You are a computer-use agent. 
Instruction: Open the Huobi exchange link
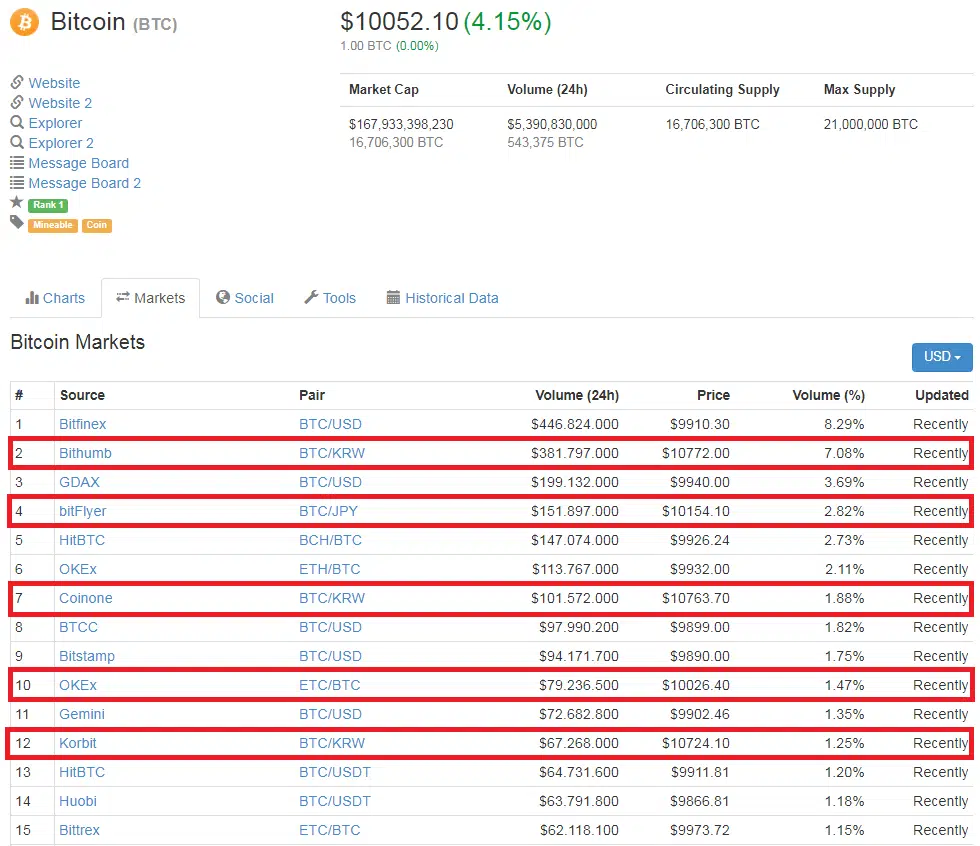[x=78, y=801]
